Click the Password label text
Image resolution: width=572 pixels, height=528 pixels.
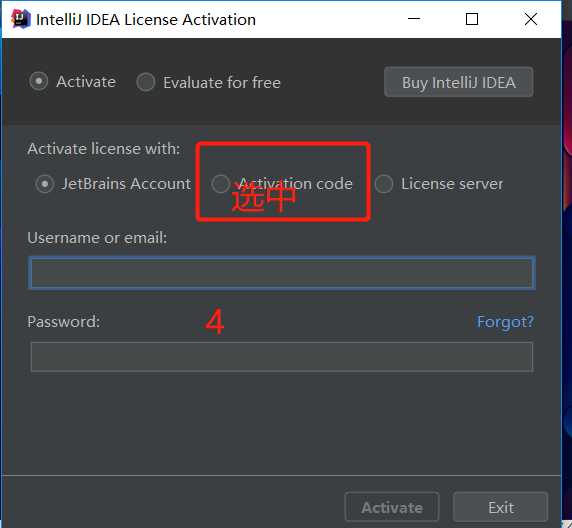(63, 322)
